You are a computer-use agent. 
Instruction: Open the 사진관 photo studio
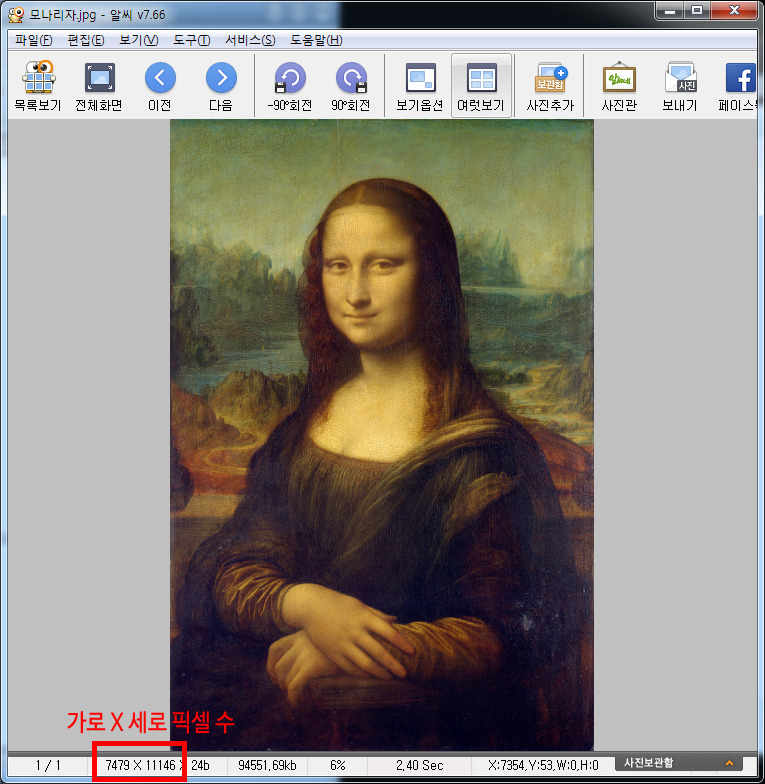coord(619,86)
